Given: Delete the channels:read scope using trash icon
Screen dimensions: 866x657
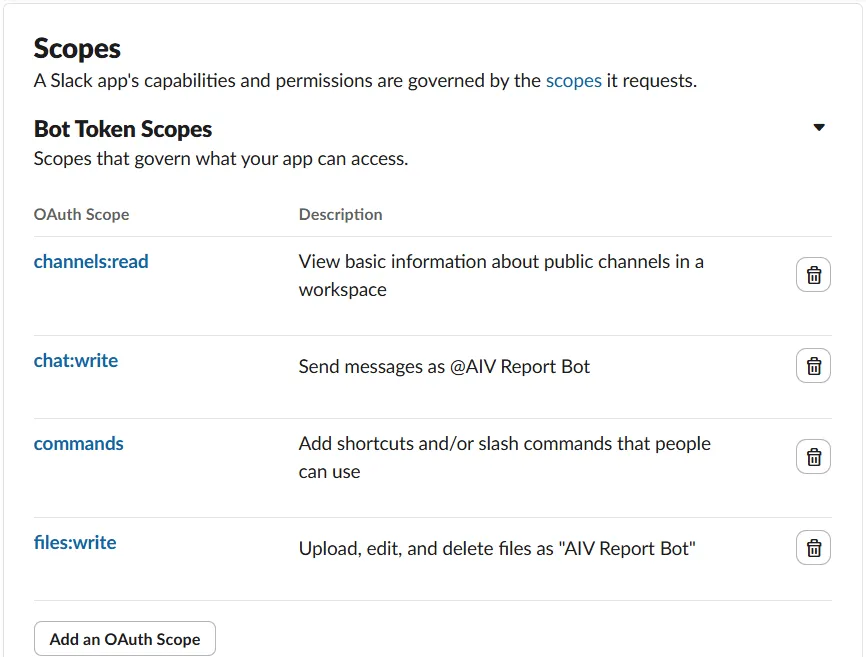Looking at the screenshot, I should [x=813, y=274].
